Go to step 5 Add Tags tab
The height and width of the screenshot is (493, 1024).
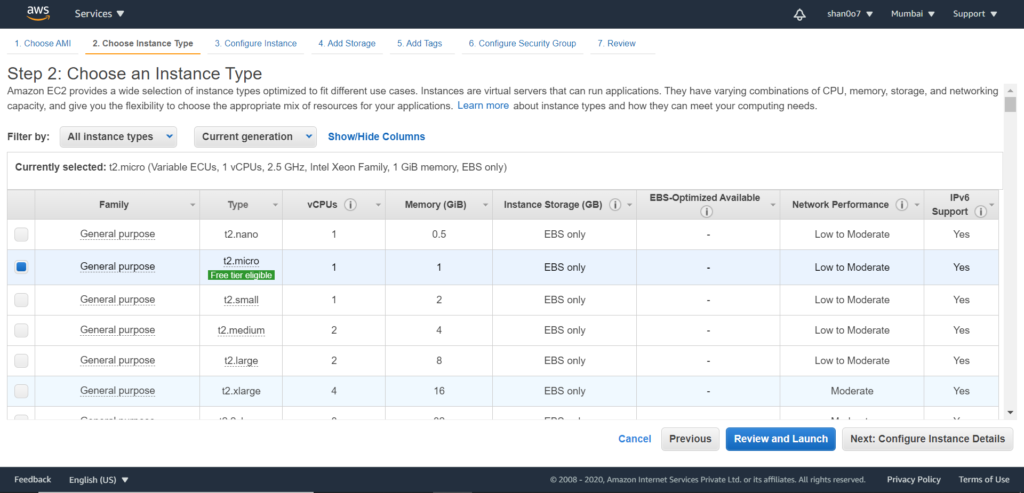(x=419, y=44)
